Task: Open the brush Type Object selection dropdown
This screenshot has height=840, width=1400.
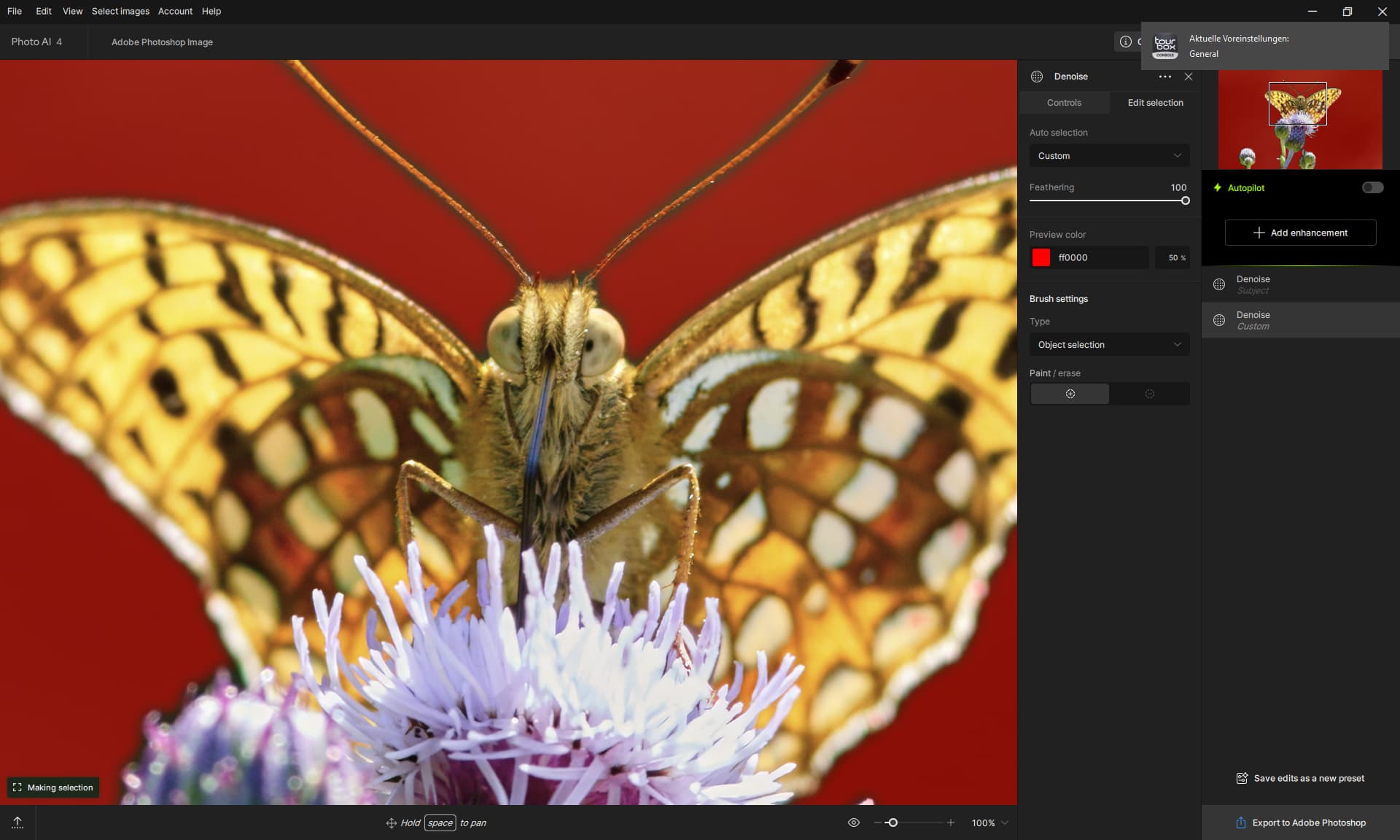Action: 1108,345
